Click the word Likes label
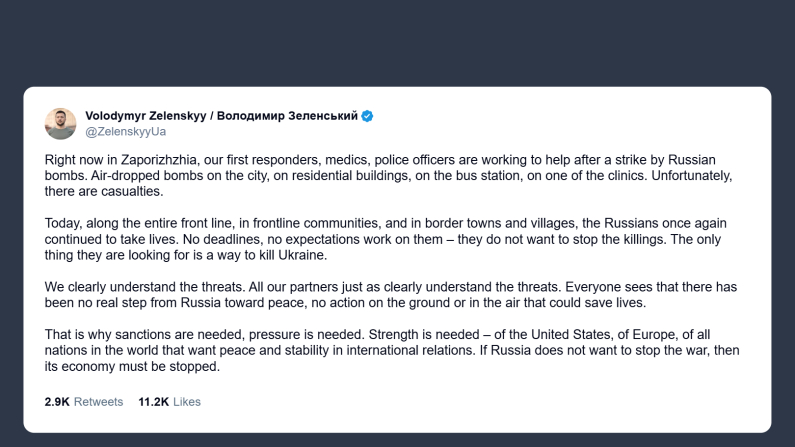Viewport: 795px width, 447px height. [186, 402]
